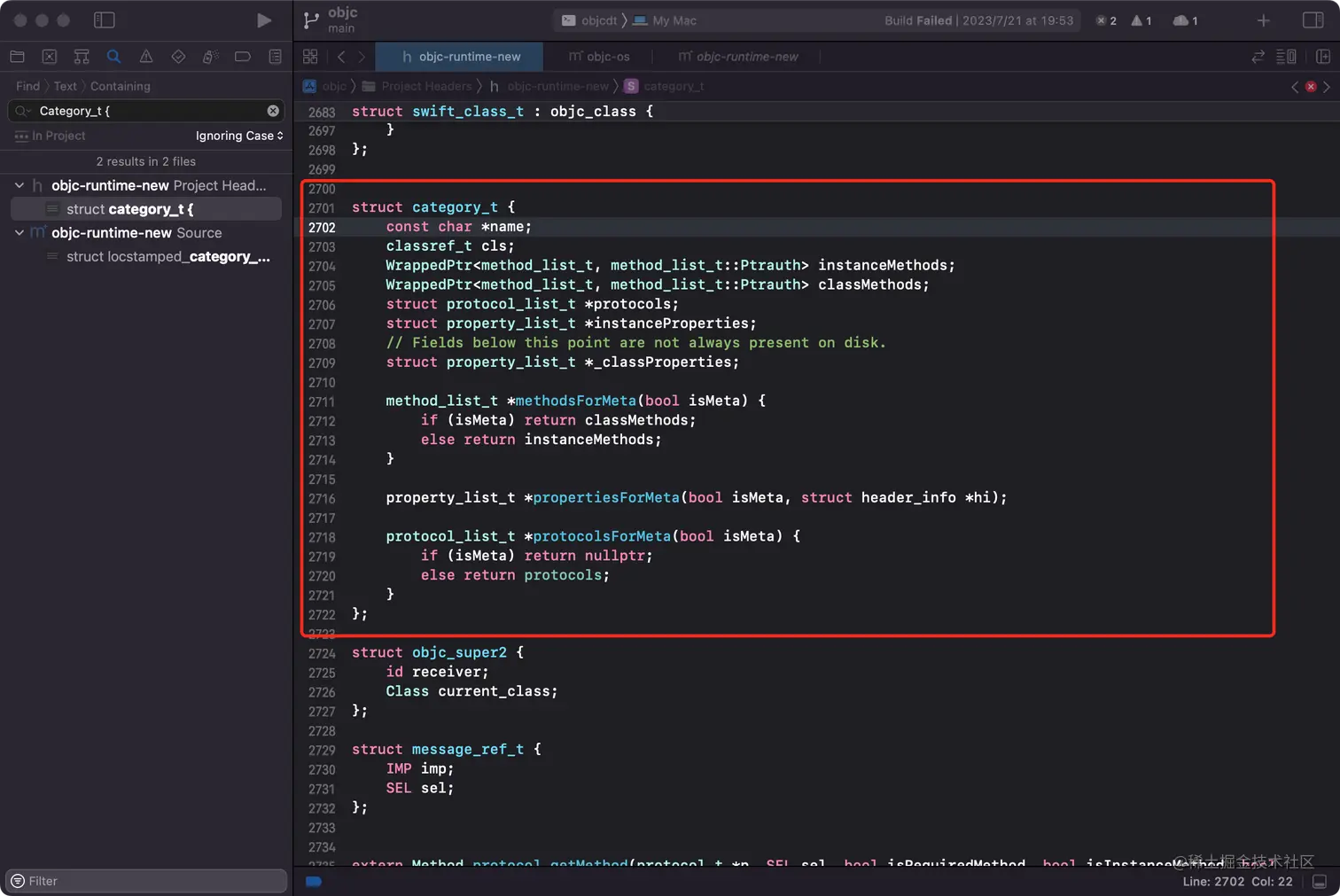Collapse the objc-runtime-new Project Headers group
Screen dimensions: 1340x896
pos(19,185)
